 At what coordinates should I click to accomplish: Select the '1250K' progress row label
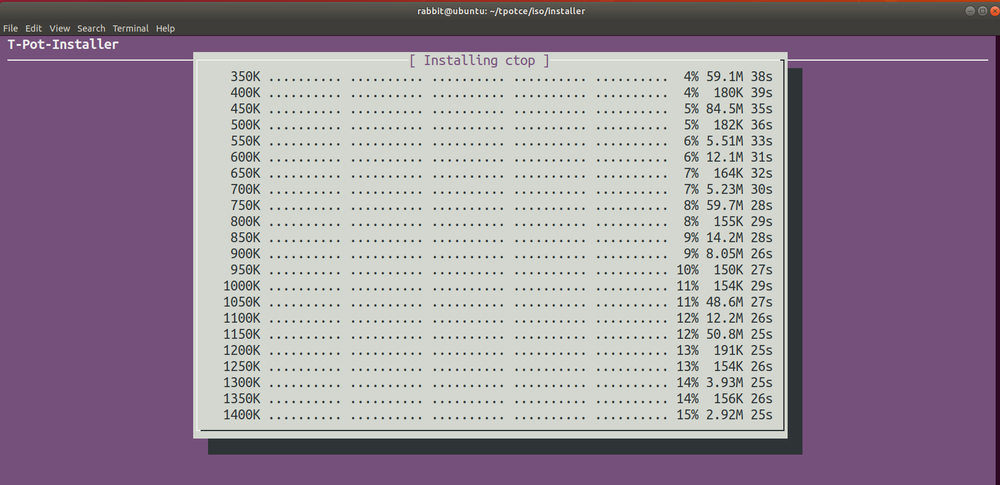pyautogui.click(x=242, y=367)
